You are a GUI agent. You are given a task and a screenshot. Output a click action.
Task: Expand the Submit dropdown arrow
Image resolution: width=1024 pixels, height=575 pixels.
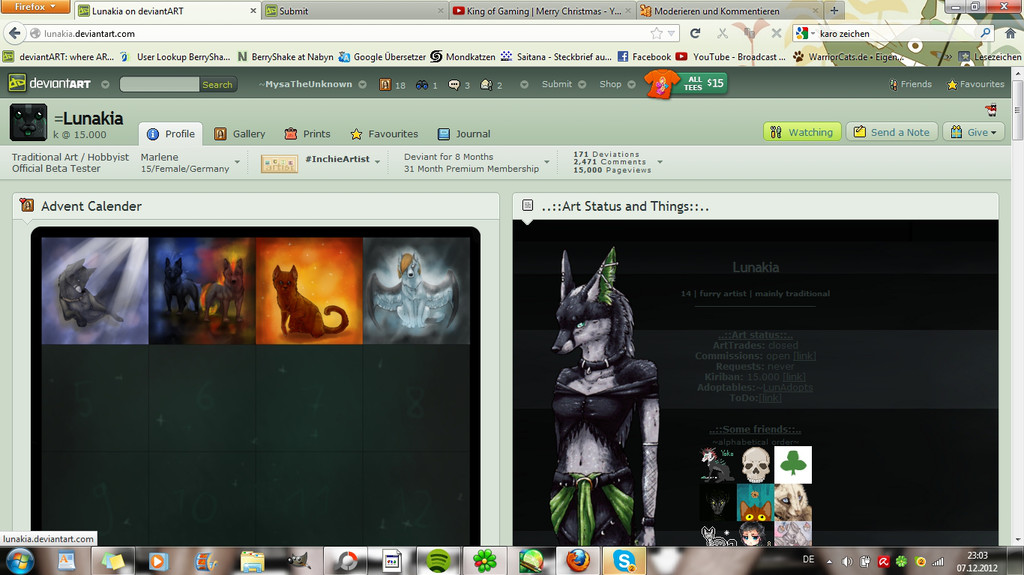tap(582, 84)
